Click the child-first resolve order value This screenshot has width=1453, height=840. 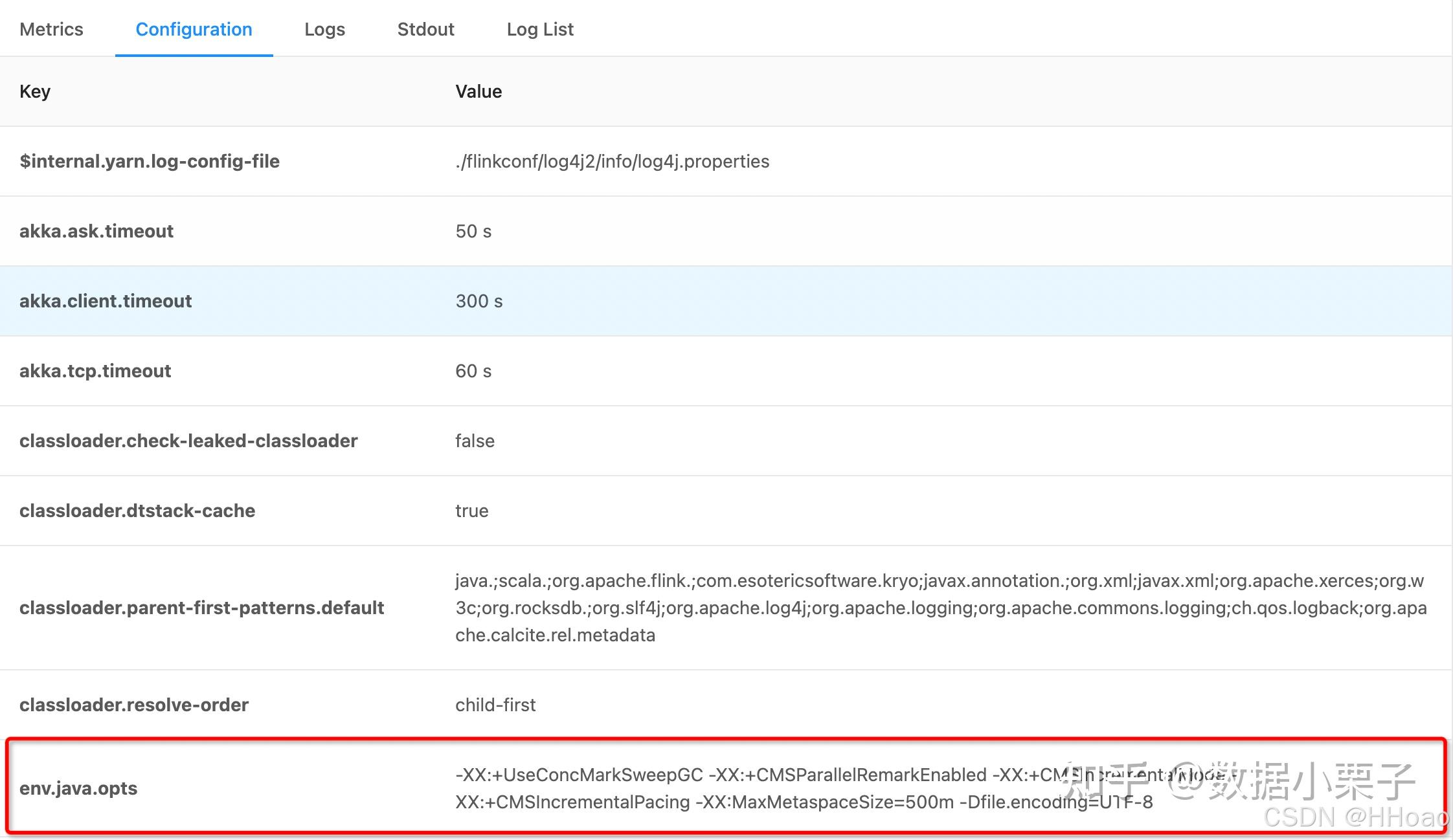tap(495, 705)
